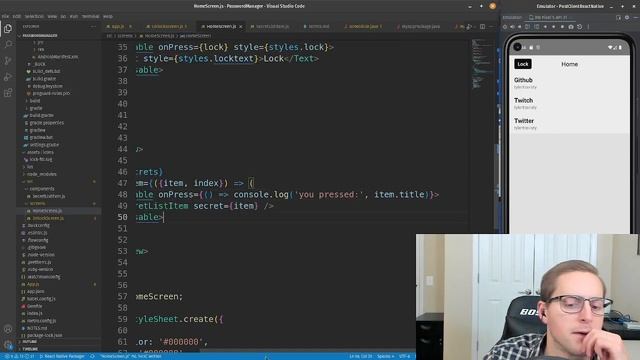Open the View menu

[x=52, y=17]
